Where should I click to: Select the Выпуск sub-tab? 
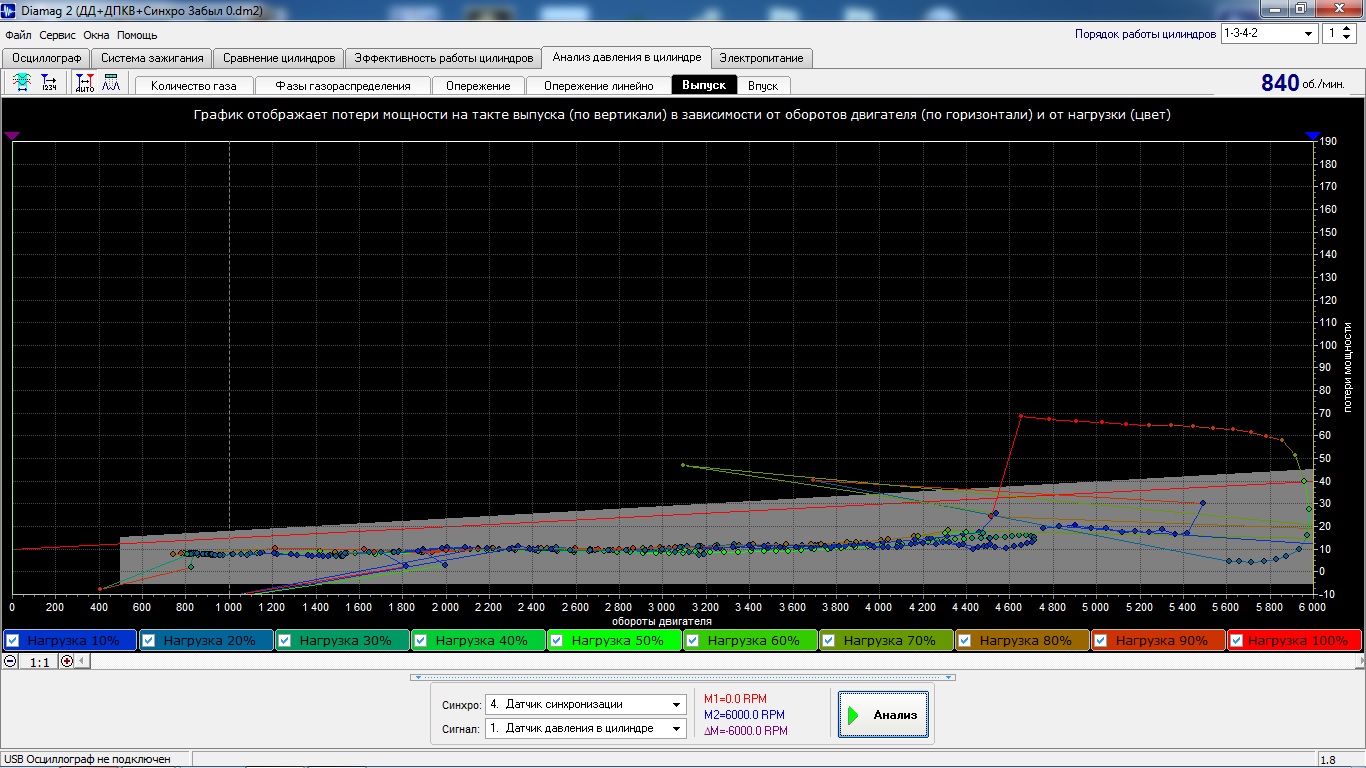(704, 85)
